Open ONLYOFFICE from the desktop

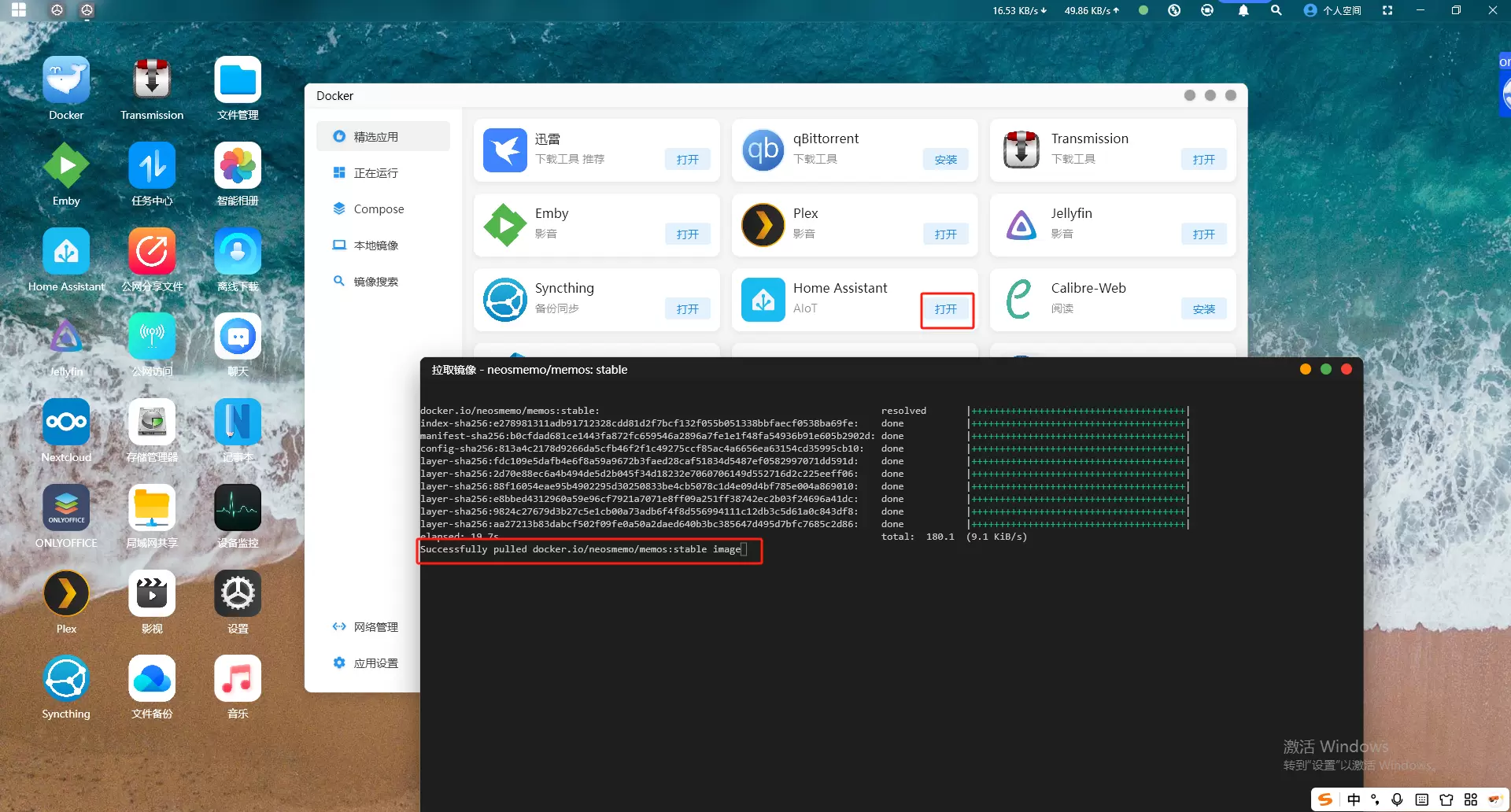tap(66, 508)
